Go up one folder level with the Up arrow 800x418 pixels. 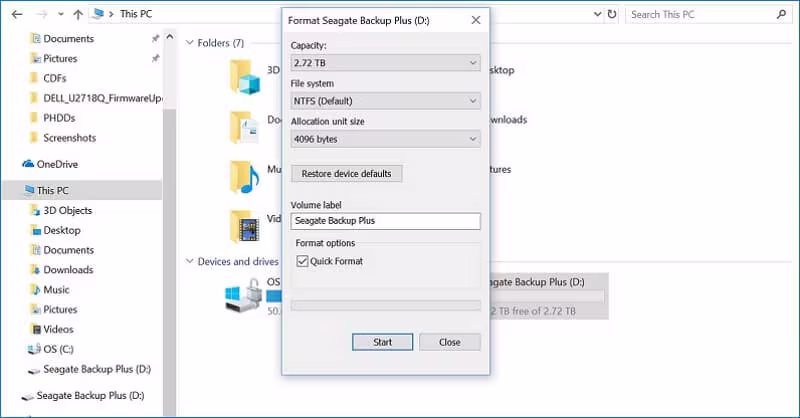click(78, 14)
